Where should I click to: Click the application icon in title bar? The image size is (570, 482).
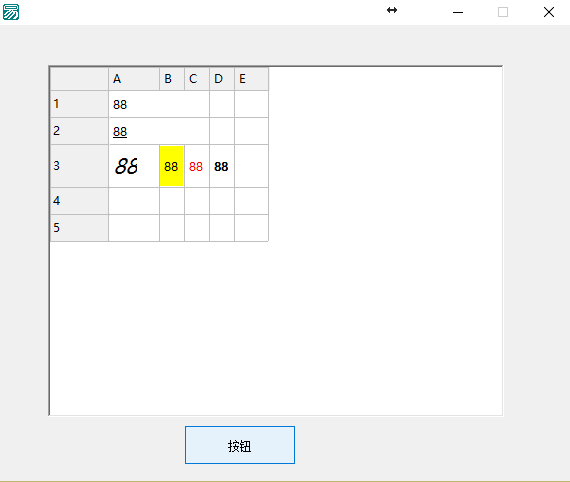[x=11, y=12]
